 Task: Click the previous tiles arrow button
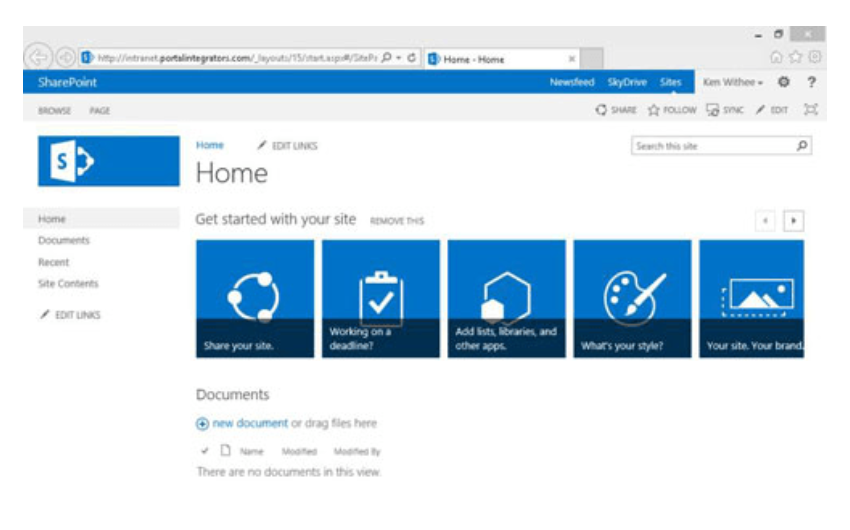(765, 221)
